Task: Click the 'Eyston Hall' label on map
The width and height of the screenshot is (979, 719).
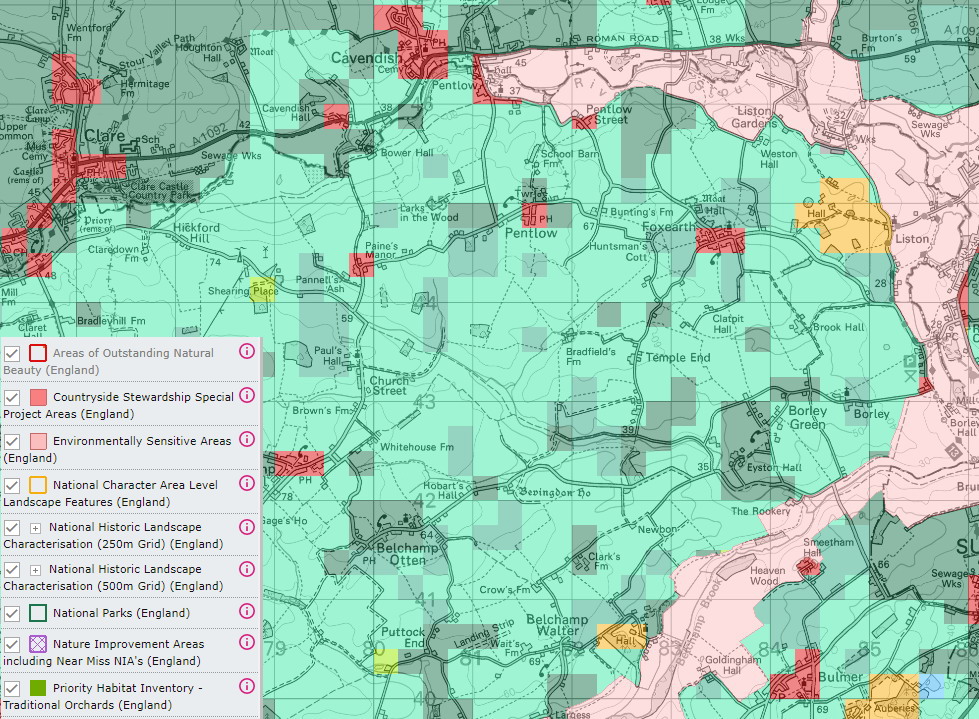Action: tap(774, 467)
